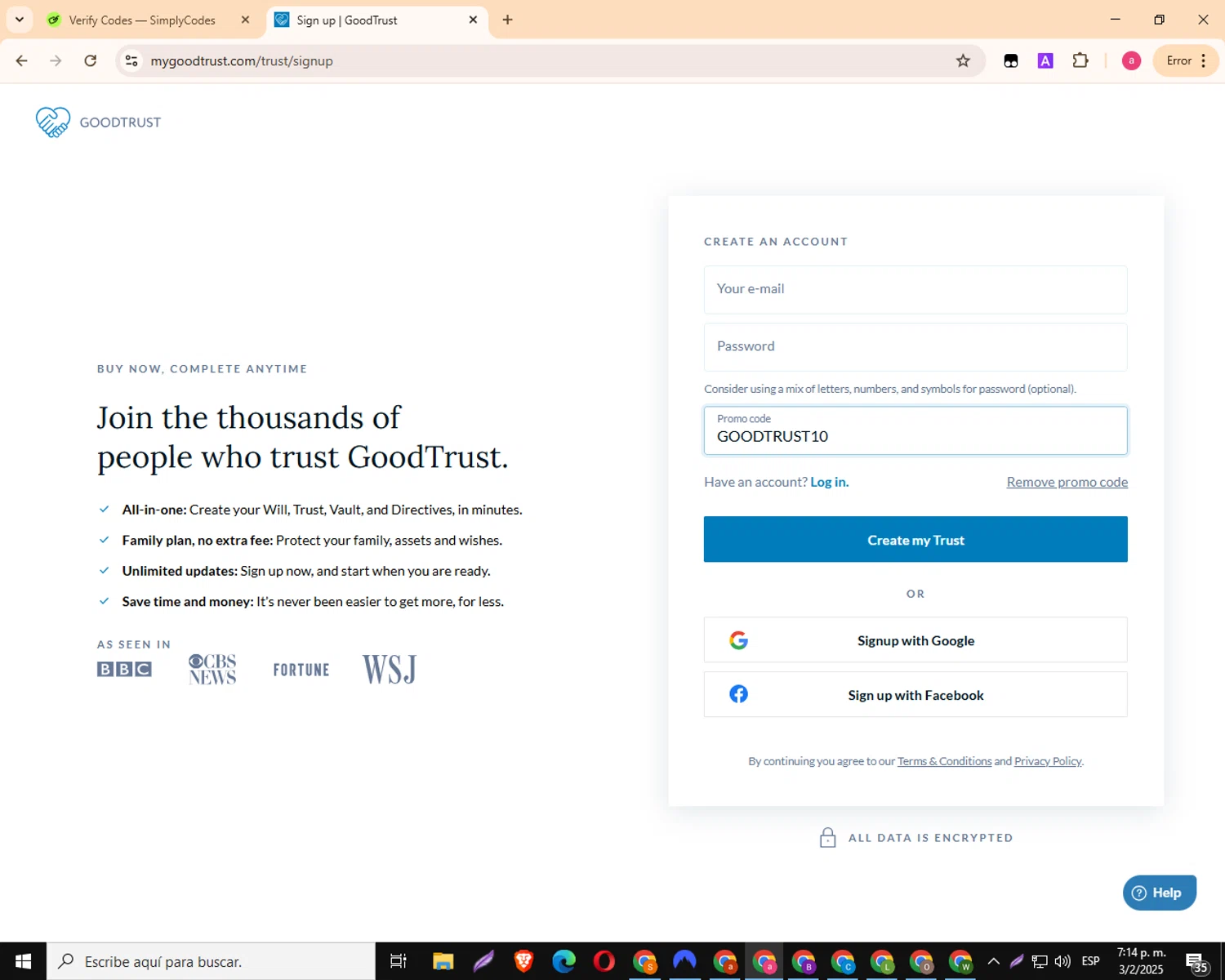Open the purple A extension

click(x=1045, y=60)
